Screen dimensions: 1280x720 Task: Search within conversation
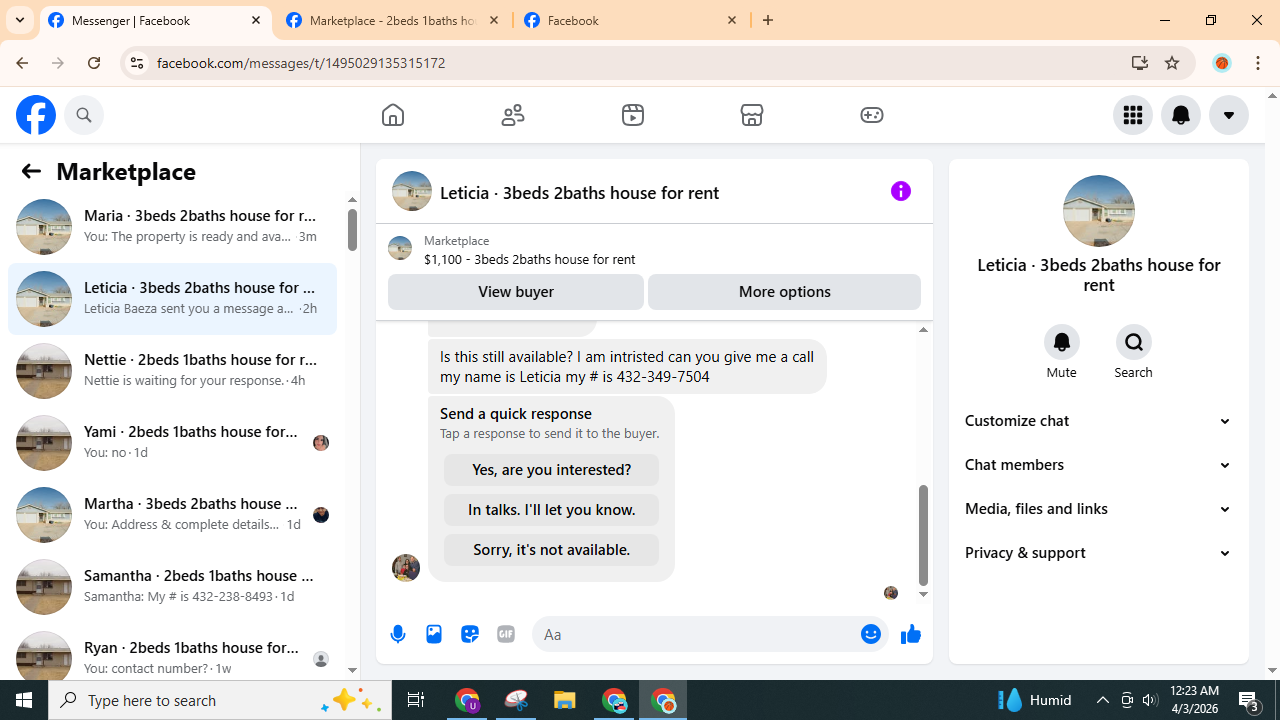tap(1134, 342)
